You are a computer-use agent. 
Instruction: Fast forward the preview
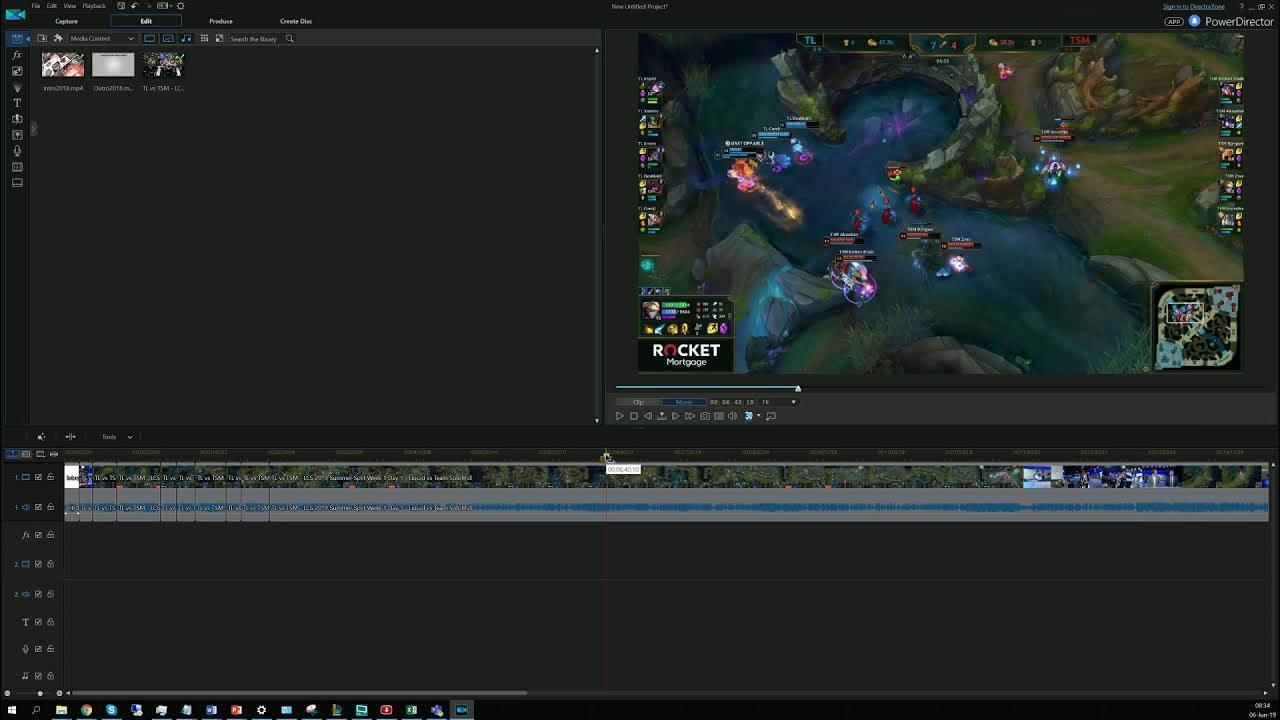[690, 416]
